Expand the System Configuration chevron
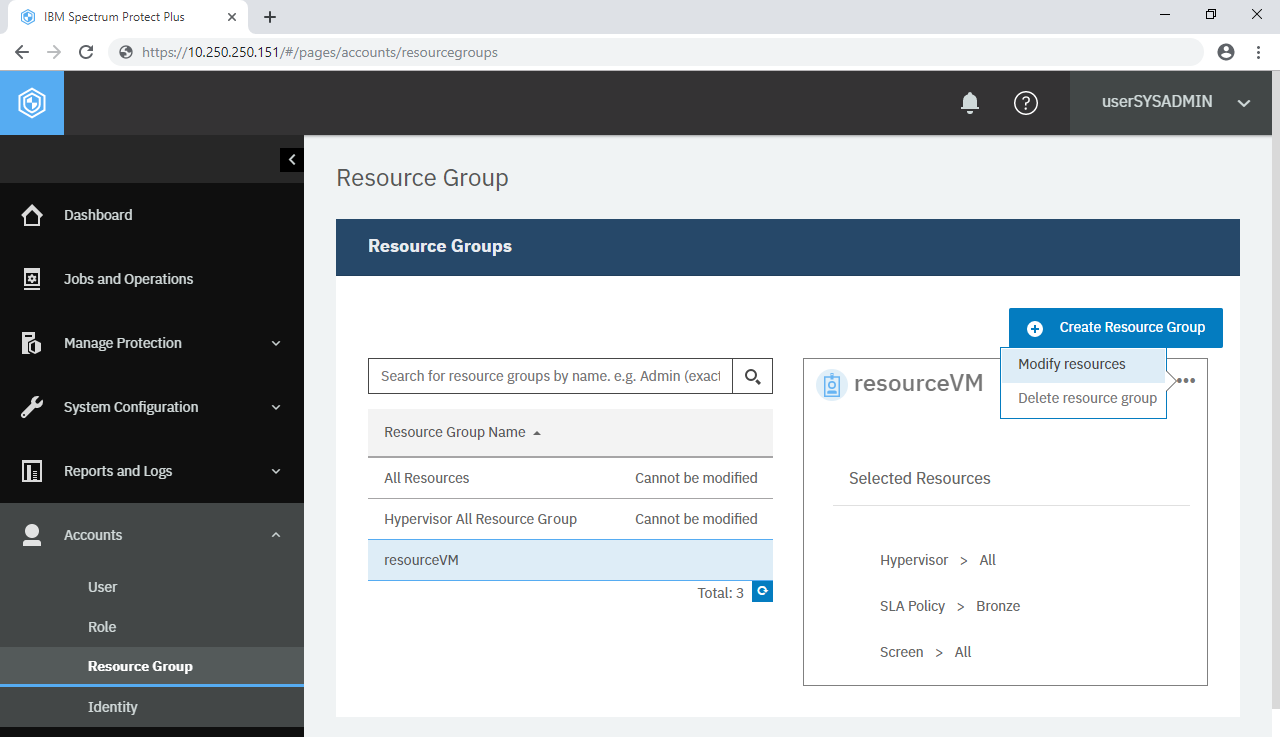Screen dimensions: 1280x737 pos(276,407)
